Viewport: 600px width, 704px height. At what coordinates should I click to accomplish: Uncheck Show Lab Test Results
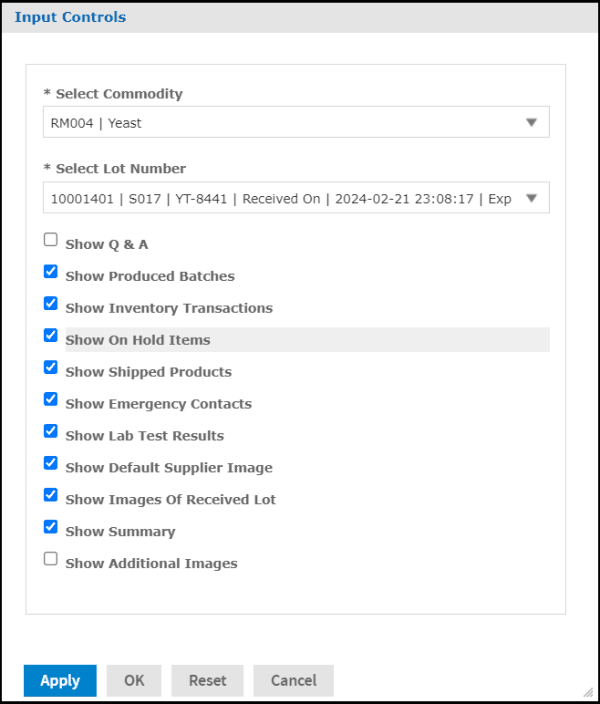coord(51,432)
